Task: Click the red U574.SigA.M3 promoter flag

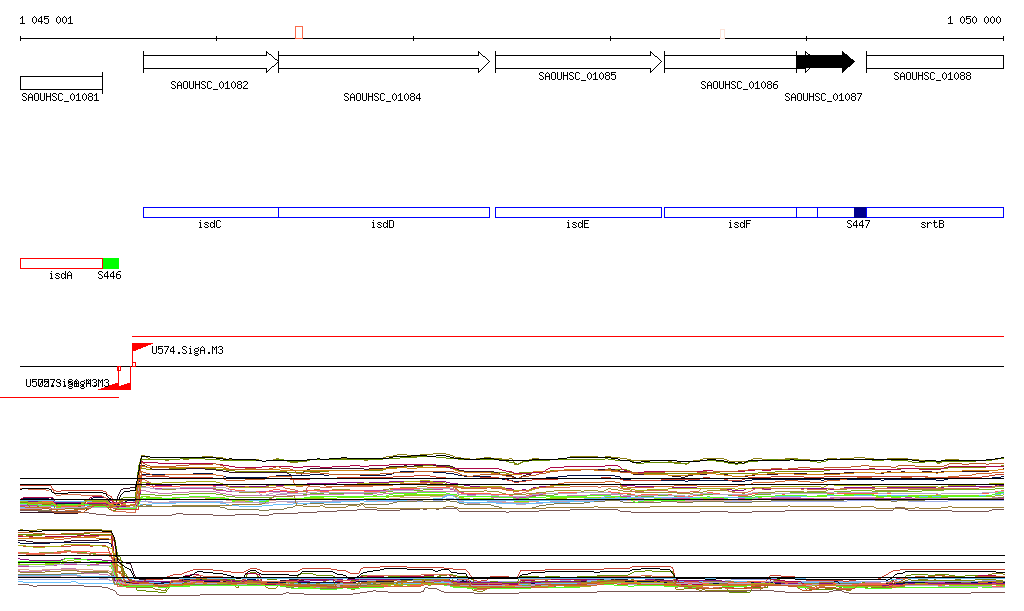Action: pos(140,347)
